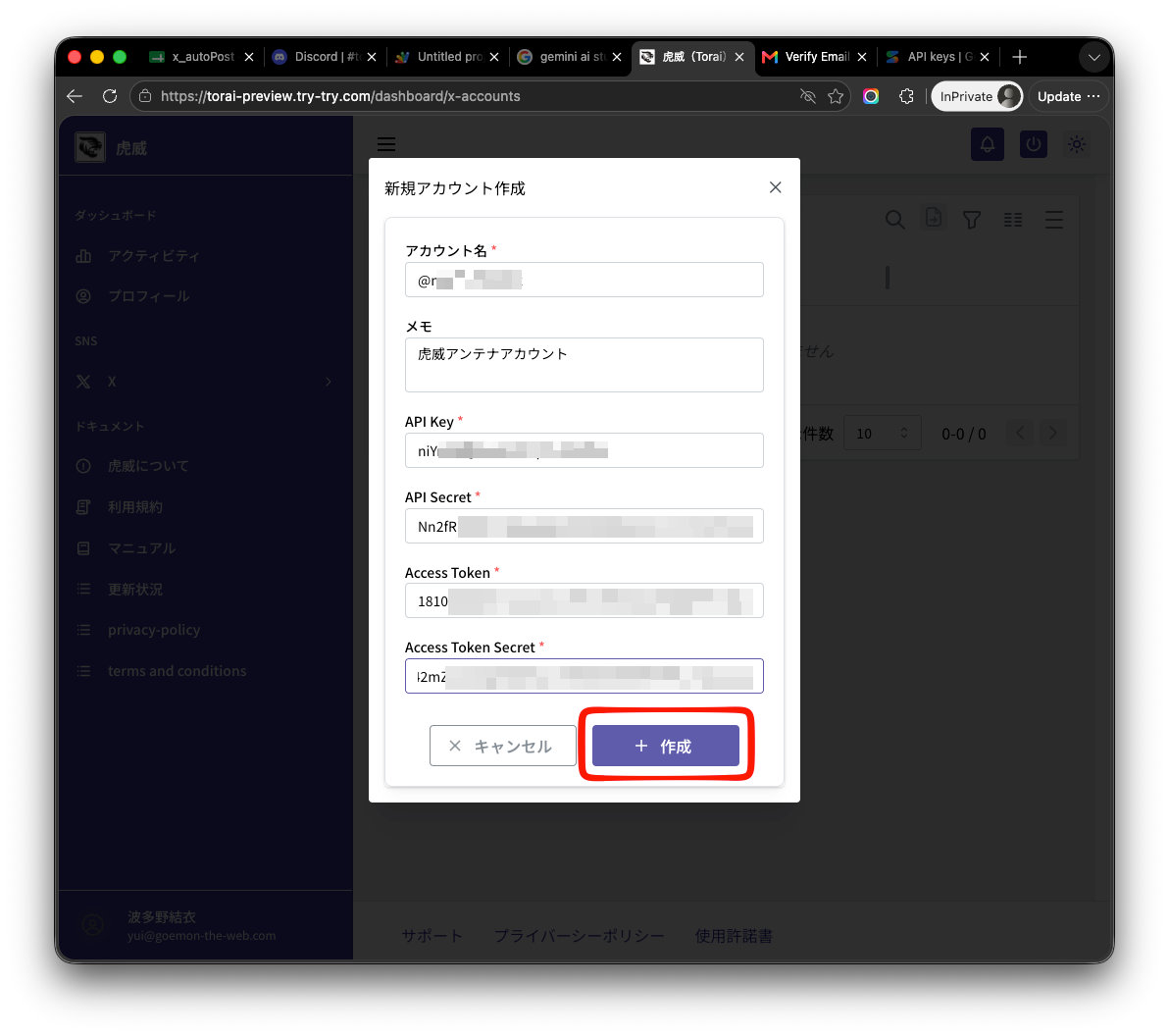1169x1036 pixels.
Task: Open notifications bell icon
Action: click(x=988, y=144)
